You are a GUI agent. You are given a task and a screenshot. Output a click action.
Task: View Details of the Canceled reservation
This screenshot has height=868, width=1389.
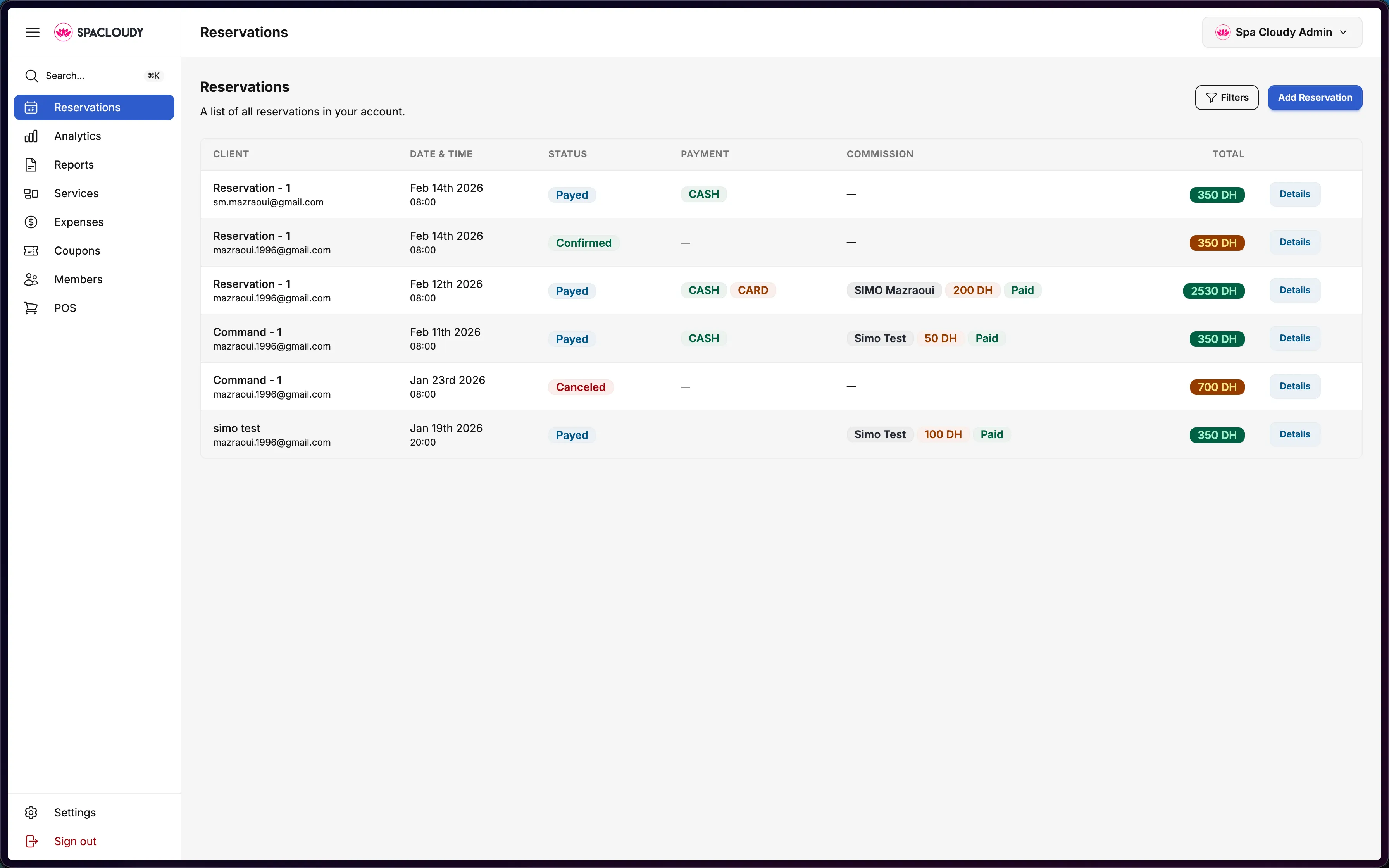1294,386
